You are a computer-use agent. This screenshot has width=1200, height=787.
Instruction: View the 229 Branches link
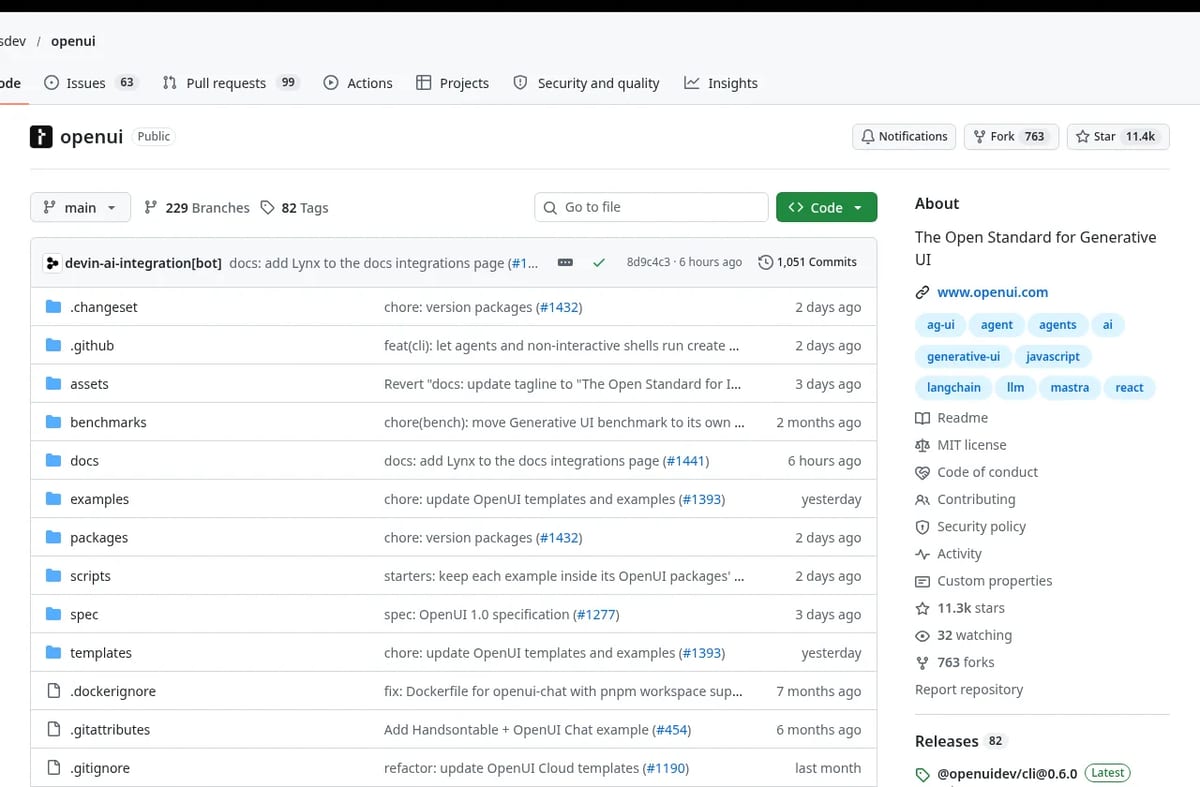(x=197, y=208)
